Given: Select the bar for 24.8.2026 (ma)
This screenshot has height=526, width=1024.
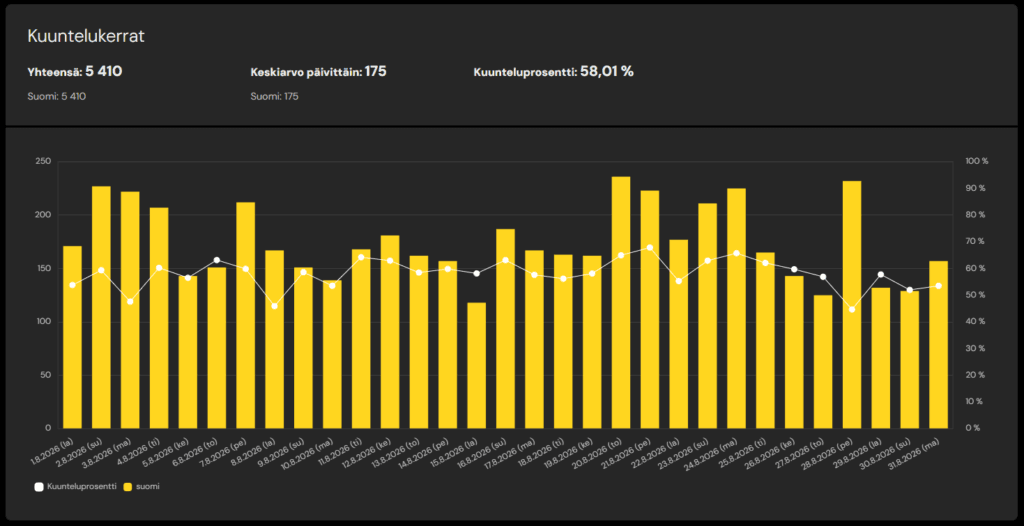Looking at the screenshot, I should click(737, 308).
